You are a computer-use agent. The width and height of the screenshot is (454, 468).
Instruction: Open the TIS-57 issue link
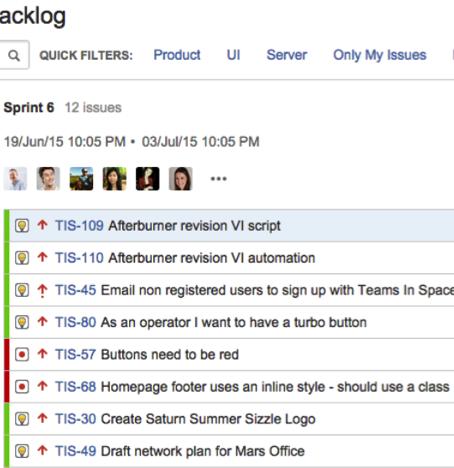(x=76, y=354)
